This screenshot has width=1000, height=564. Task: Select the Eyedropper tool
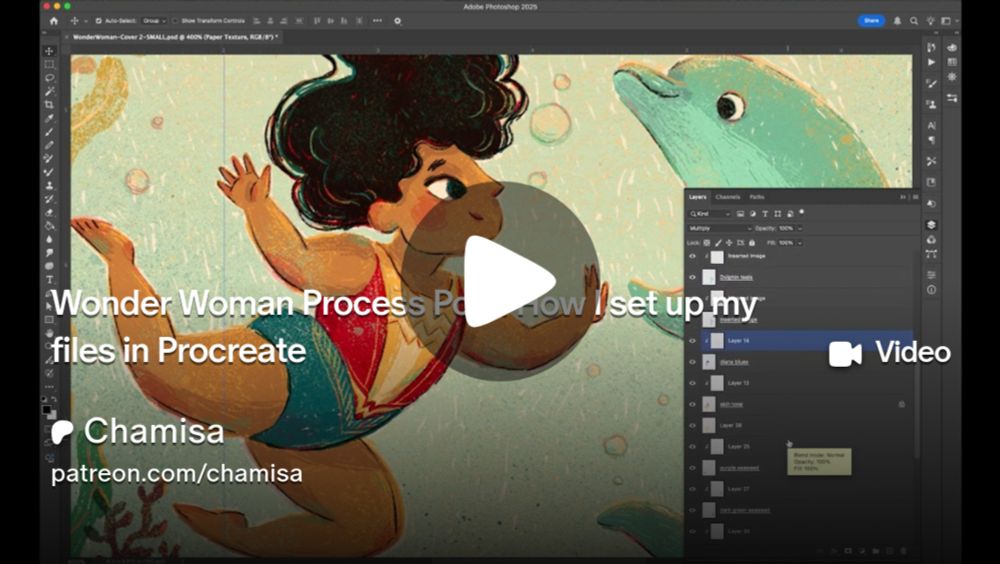(49, 118)
